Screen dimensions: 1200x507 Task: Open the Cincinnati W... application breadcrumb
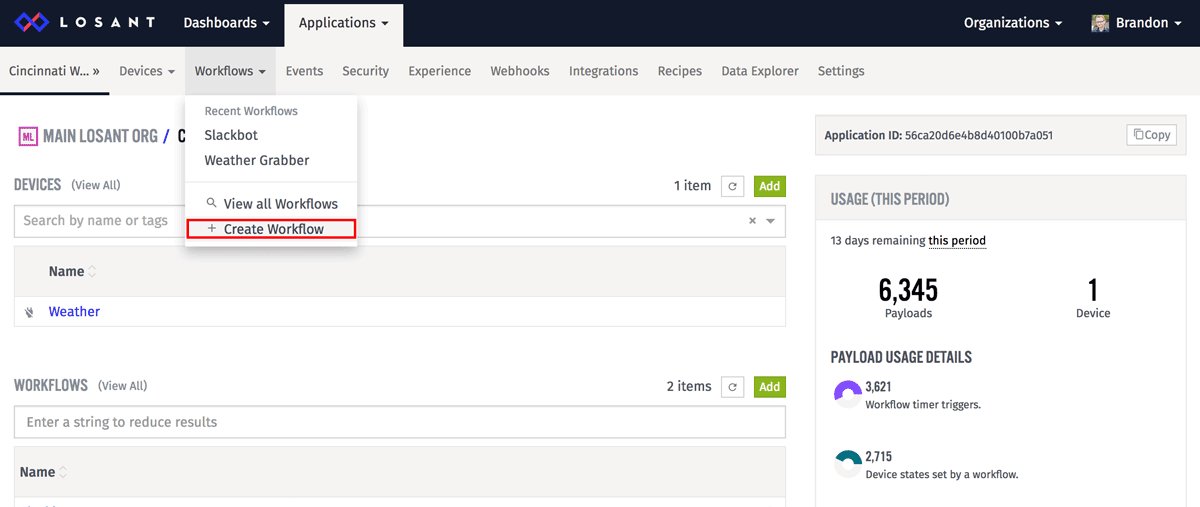(x=54, y=71)
